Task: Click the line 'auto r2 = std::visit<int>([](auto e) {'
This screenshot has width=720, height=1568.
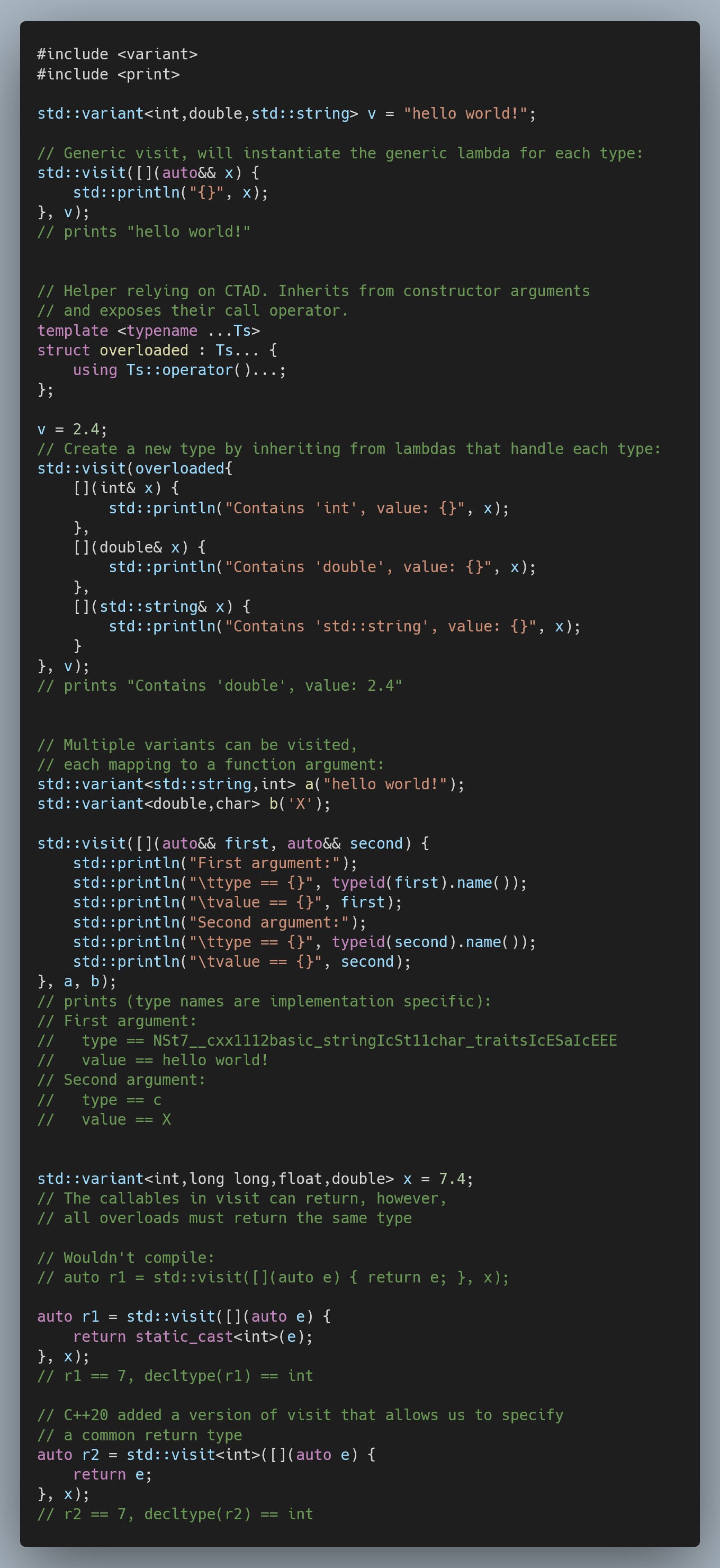Action: 206,1455
